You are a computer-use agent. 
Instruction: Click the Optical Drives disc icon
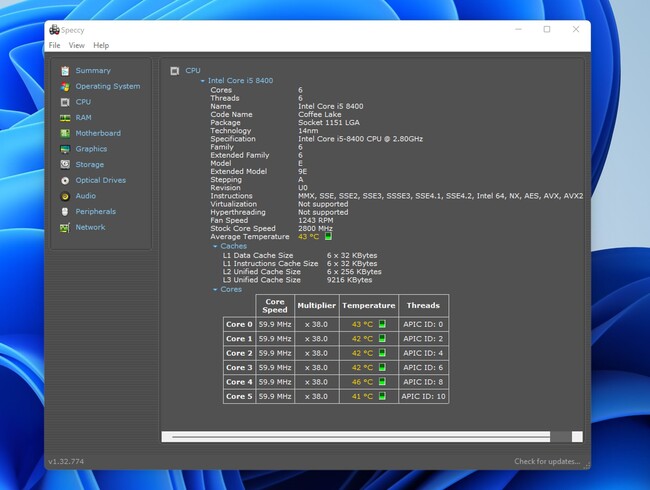65,181
